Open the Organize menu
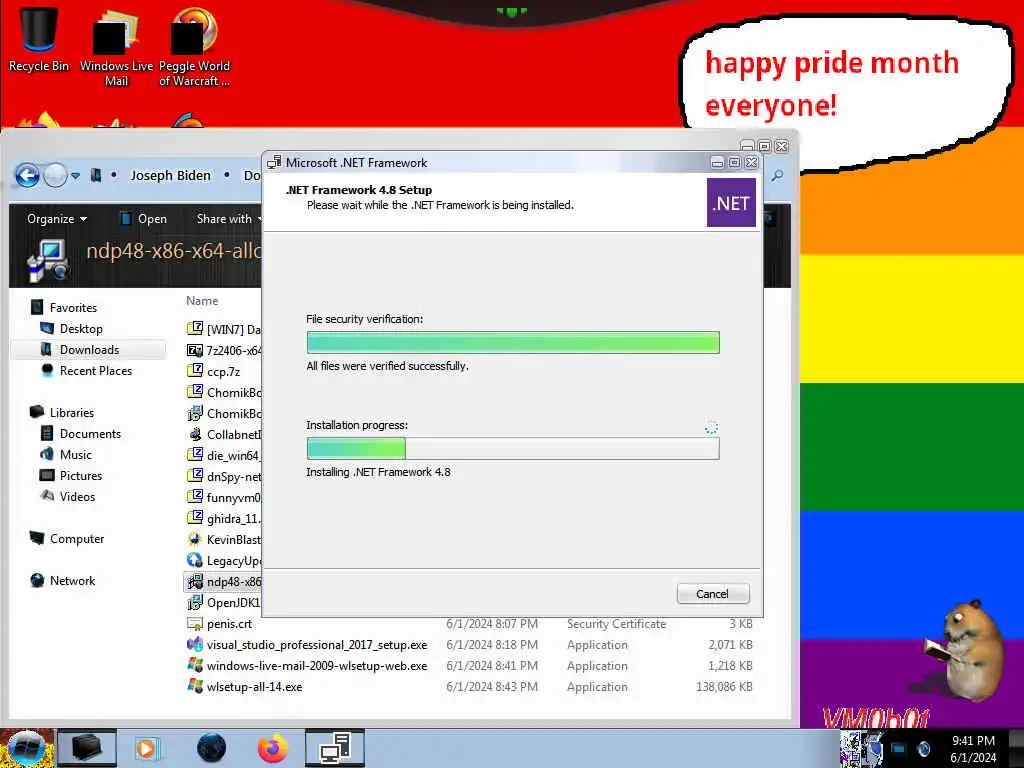1024x768 pixels. coord(57,219)
